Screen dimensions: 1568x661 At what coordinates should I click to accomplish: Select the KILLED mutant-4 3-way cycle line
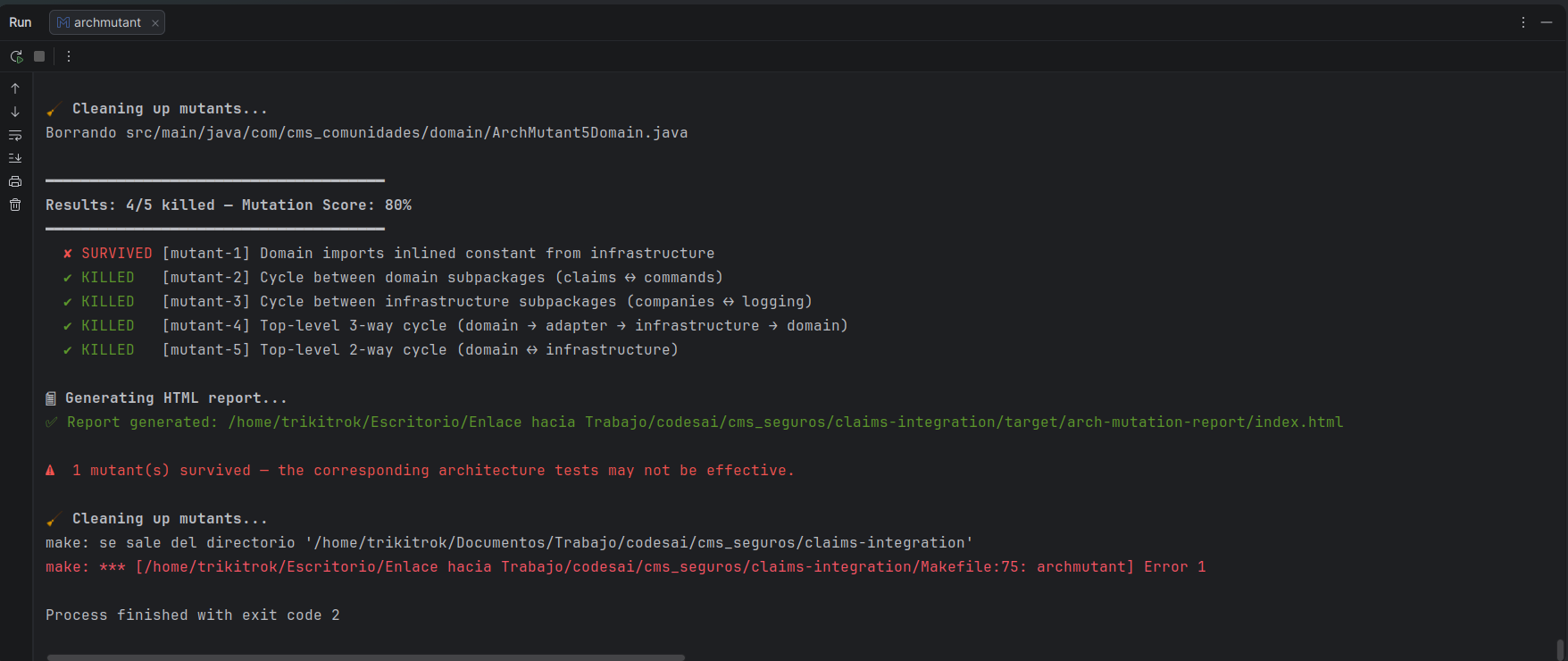coord(455,326)
